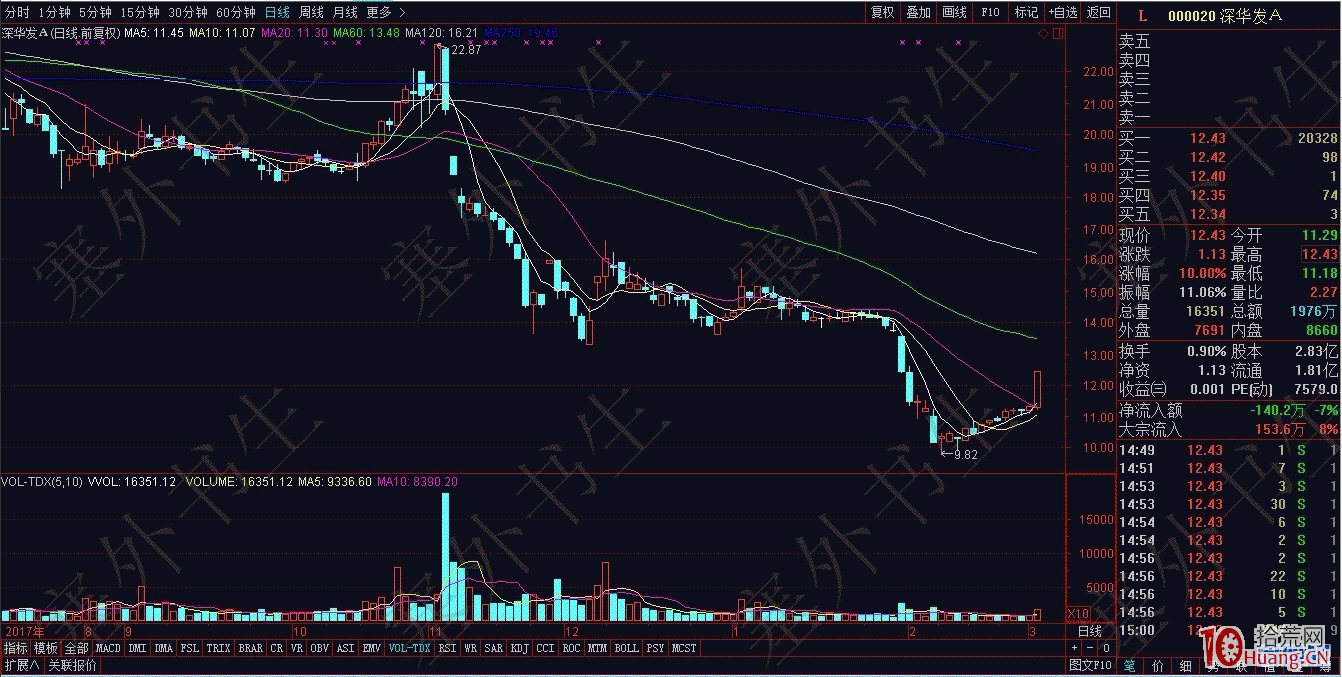Select the 15分钟 period tab
Viewport: 1342px width, 677px height.
139,12
